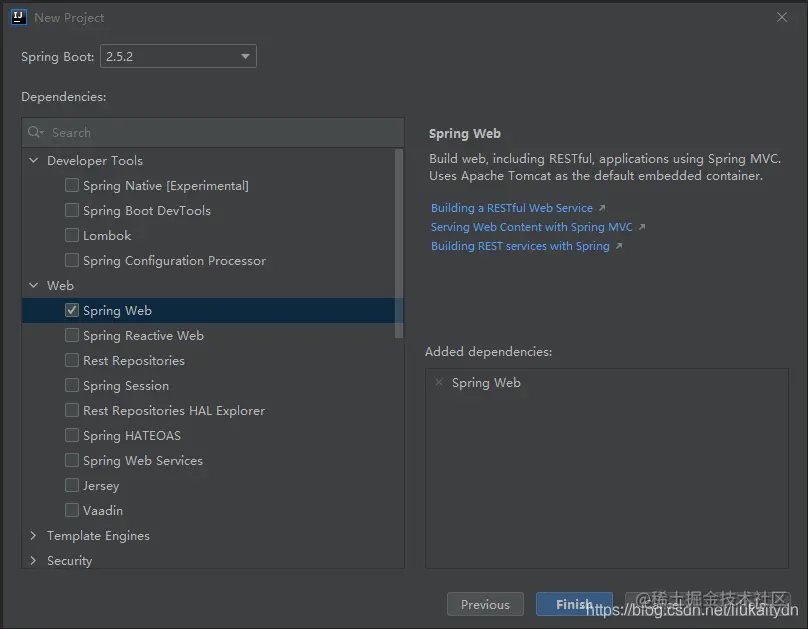Uncheck the Spring Web checkbox
Image resolution: width=808 pixels, height=629 pixels.
coord(72,310)
